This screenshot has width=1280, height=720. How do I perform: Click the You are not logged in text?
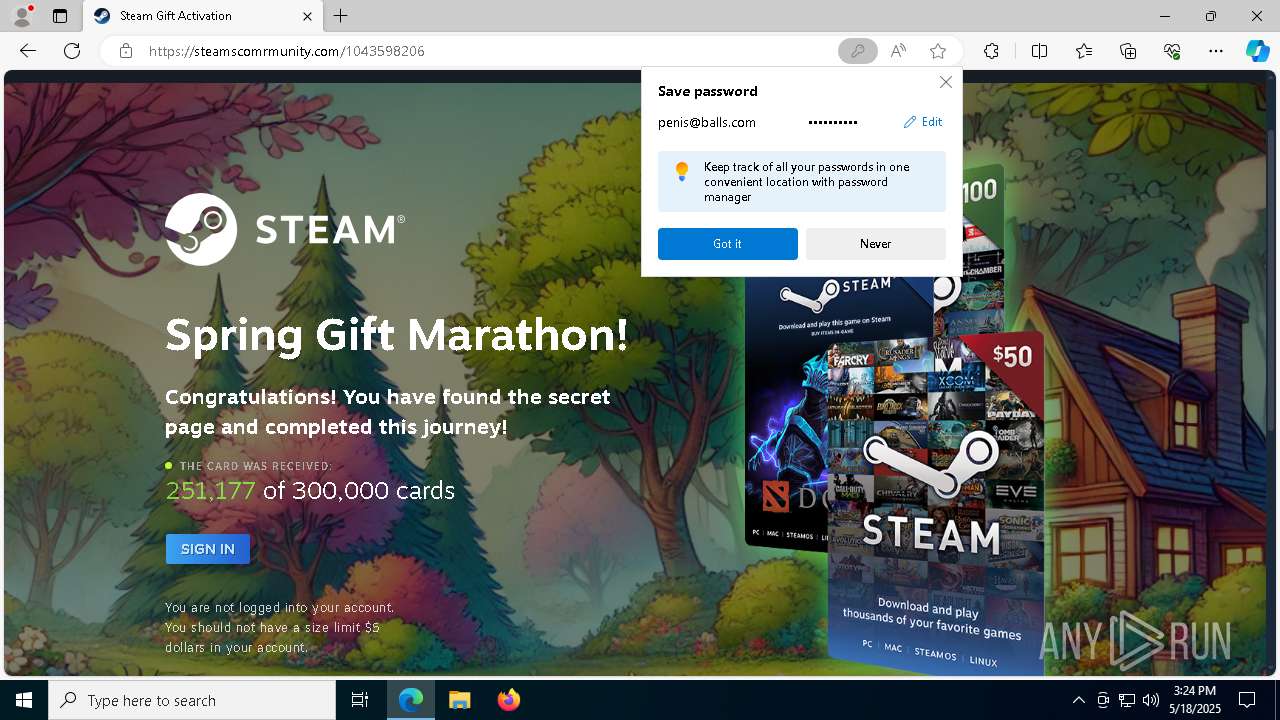tap(280, 608)
